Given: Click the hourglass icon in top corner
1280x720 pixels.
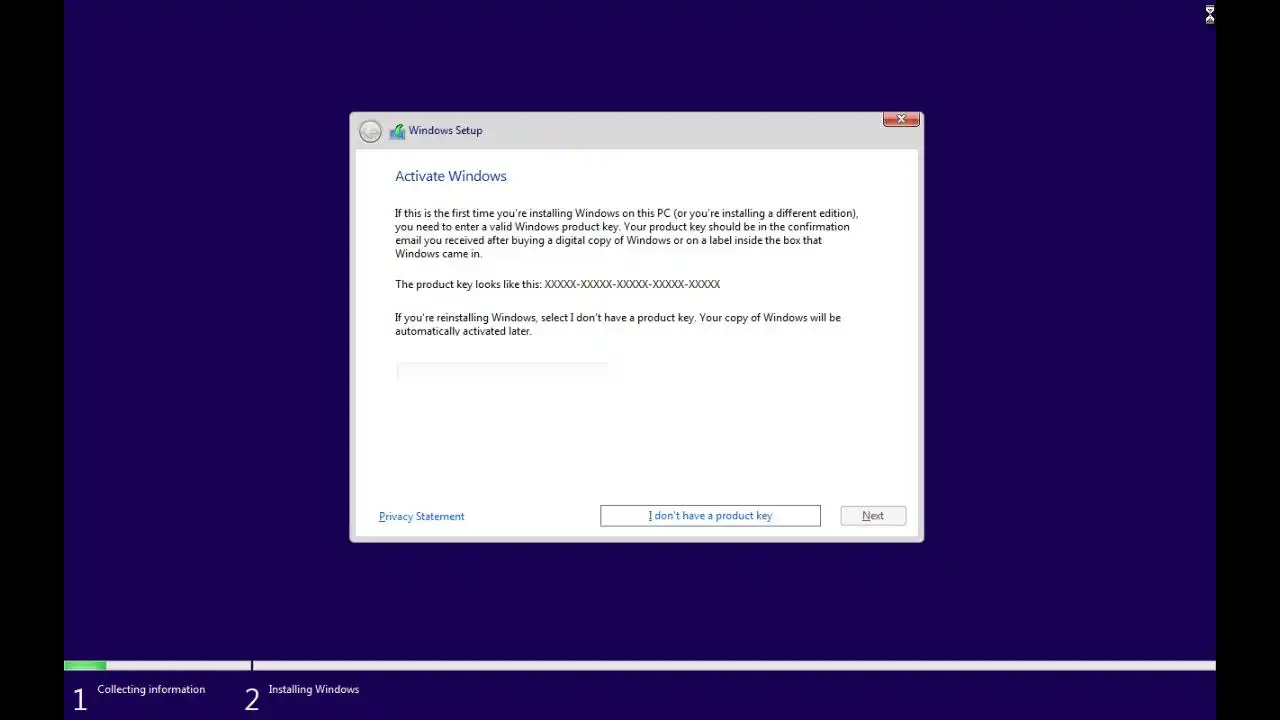Looking at the screenshot, I should tap(1210, 14).
